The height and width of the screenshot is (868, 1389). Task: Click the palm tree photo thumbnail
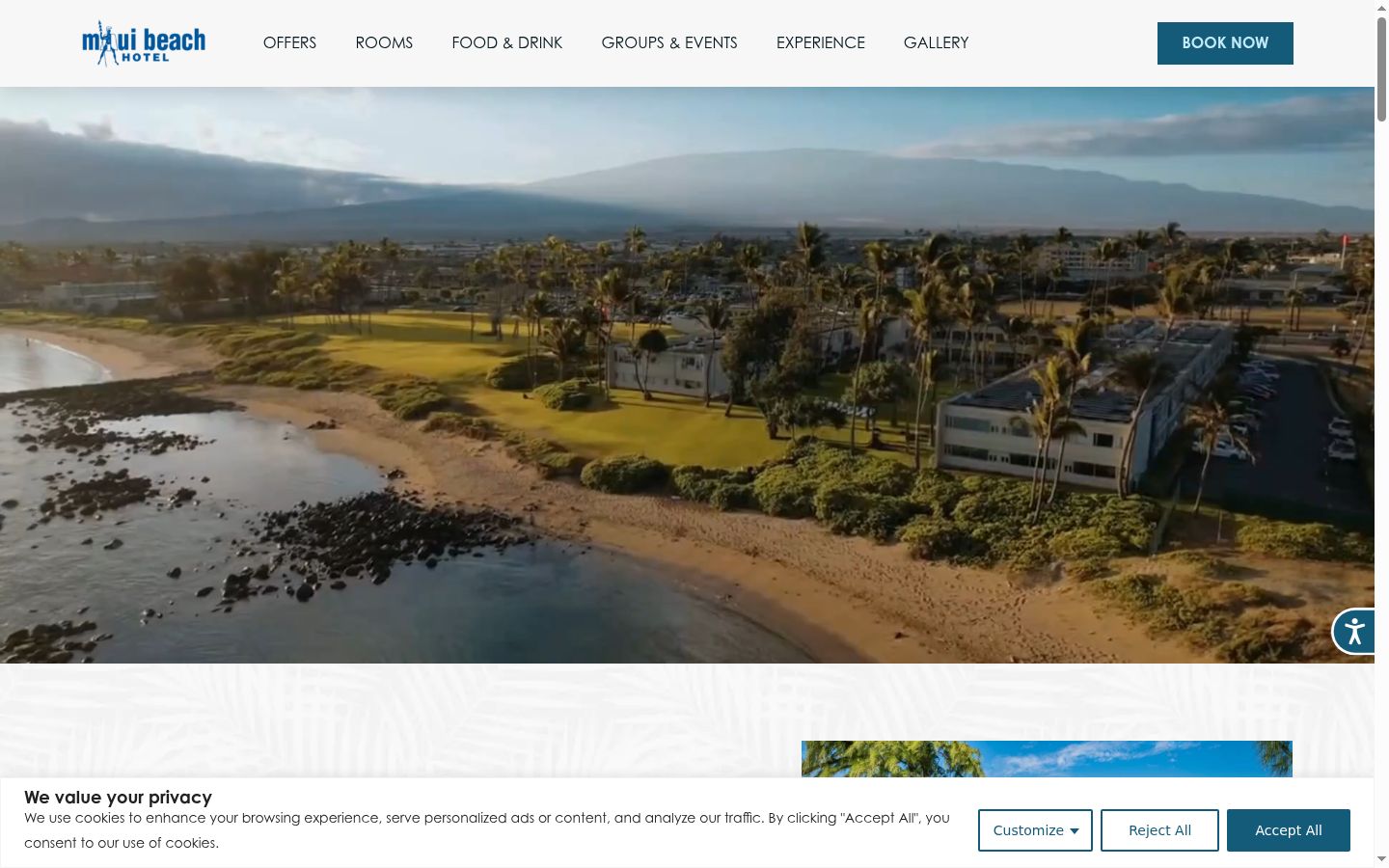click(x=1047, y=759)
